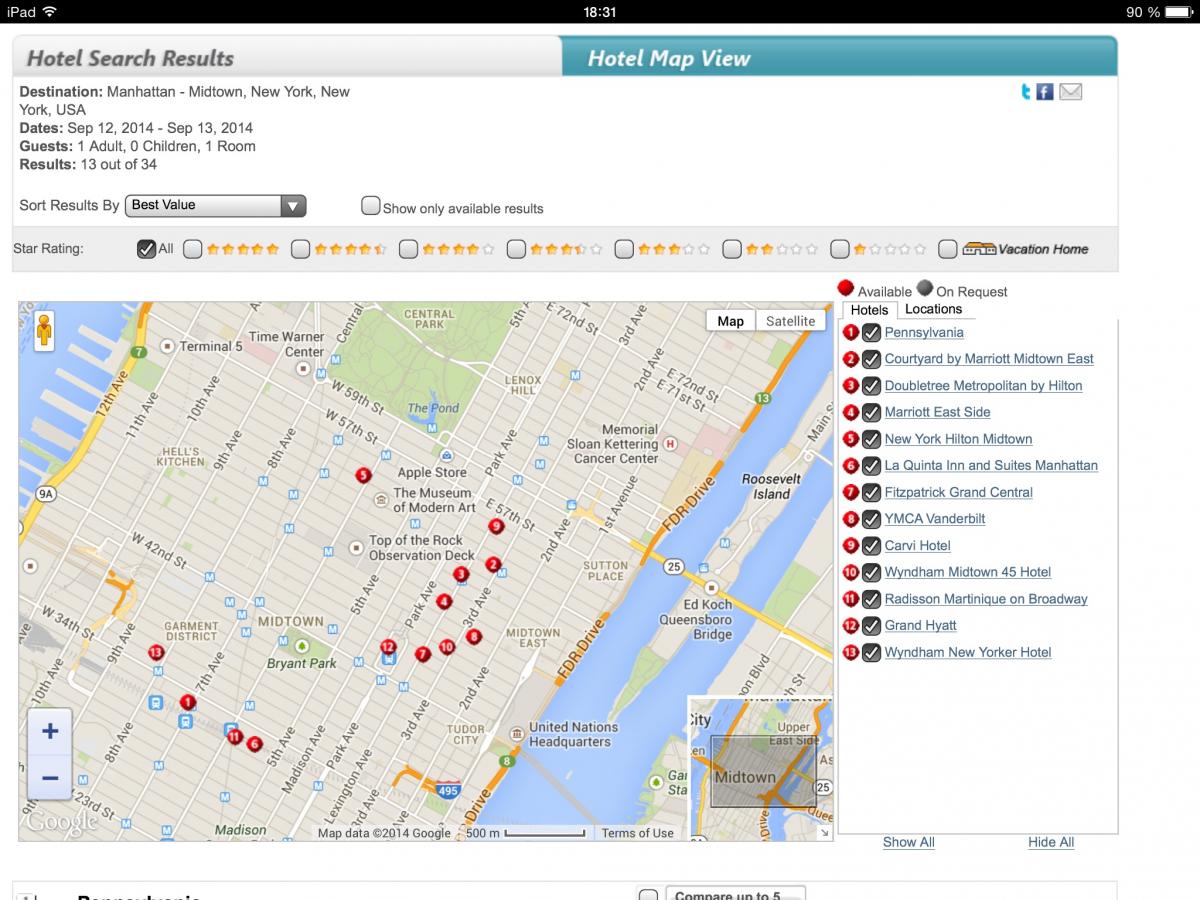
Task: Uncheck the All star rating checkbox
Action: 146,249
